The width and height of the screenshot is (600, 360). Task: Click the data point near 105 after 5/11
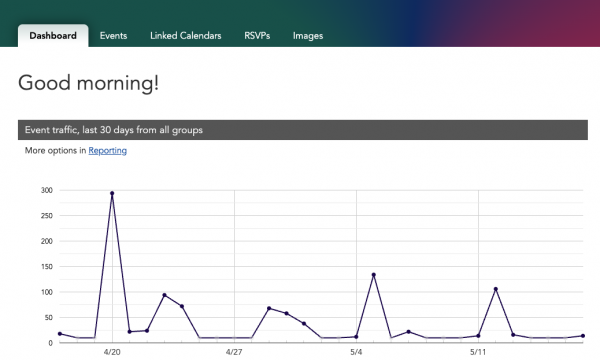click(496, 289)
